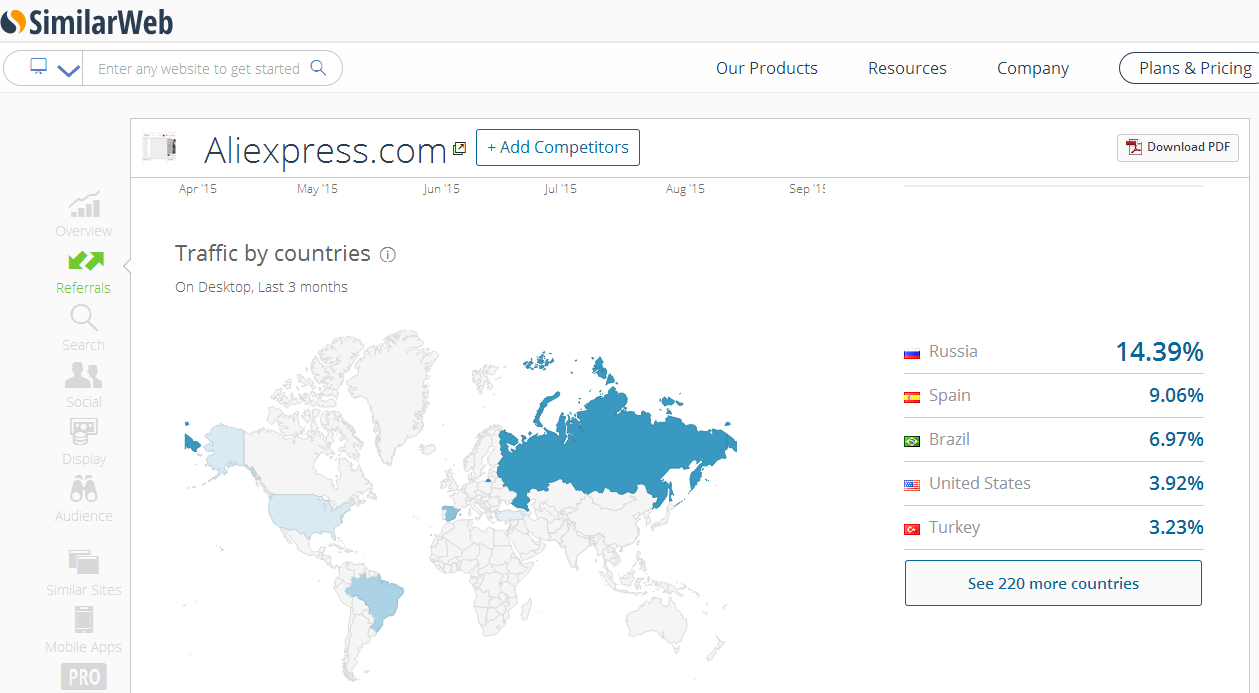Click the Traffic by countries info icon
The height and width of the screenshot is (693, 1259).
click(x=388, y=255)
